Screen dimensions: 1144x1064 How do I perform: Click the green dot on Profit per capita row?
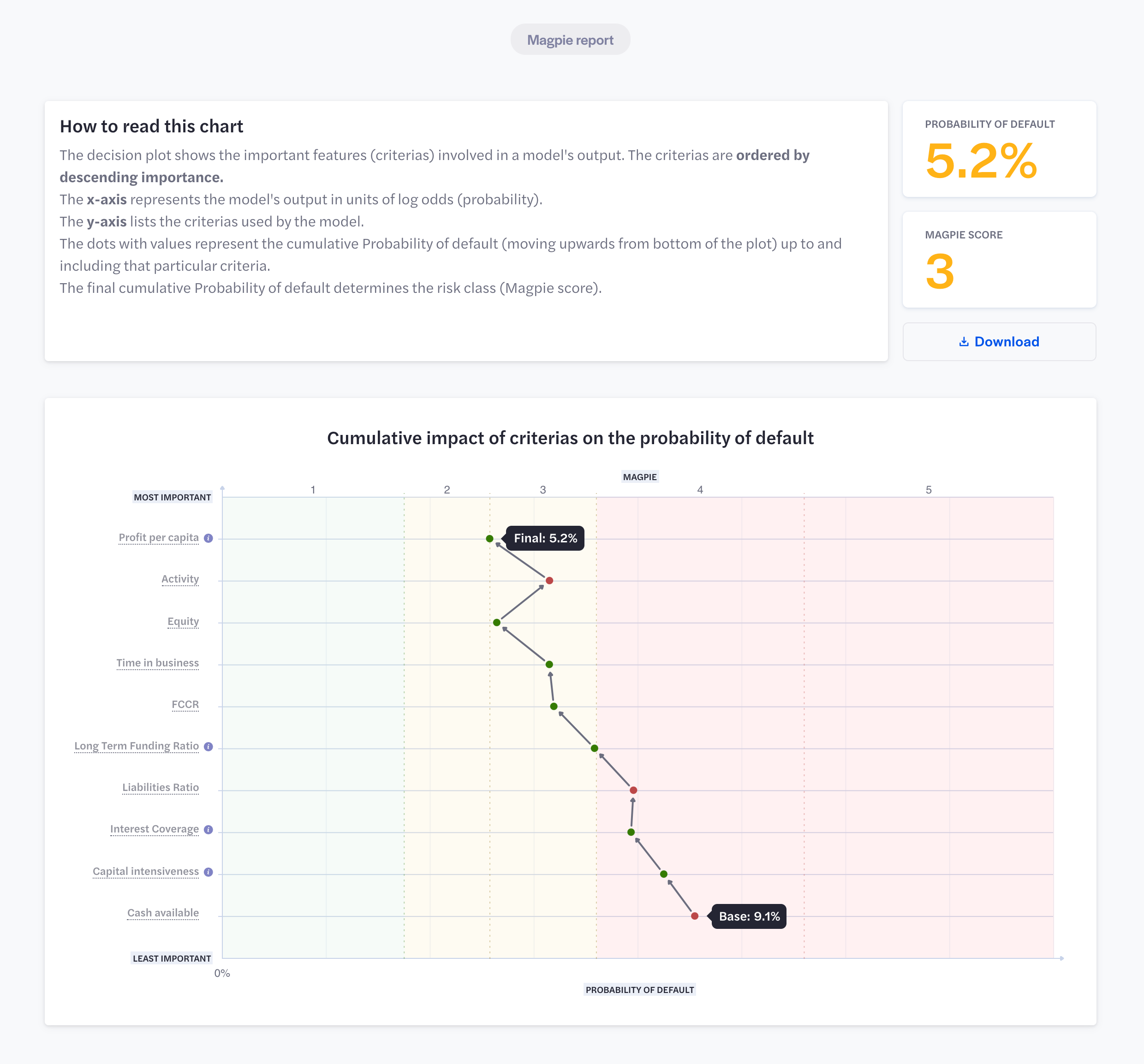(490, 539)
